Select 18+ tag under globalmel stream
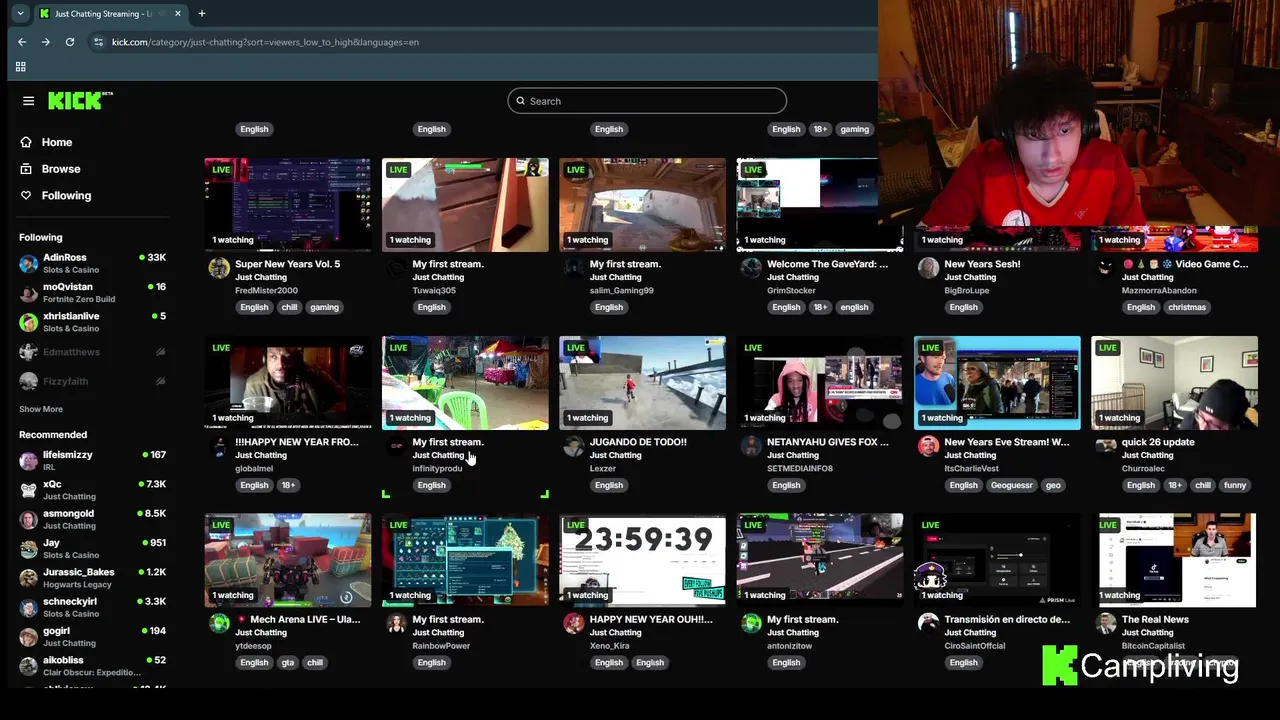Image resolution: width=1280 pixels, height=720 pixels. (x=288, y=485)
